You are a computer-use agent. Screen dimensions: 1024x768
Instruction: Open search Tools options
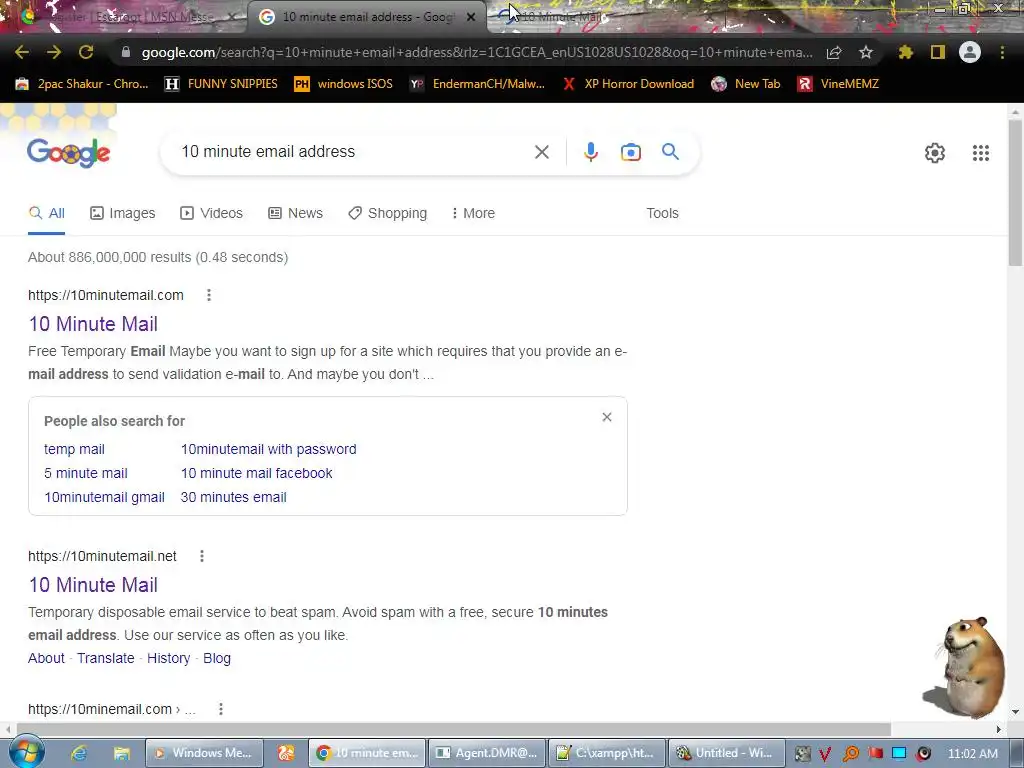point(662,213)
